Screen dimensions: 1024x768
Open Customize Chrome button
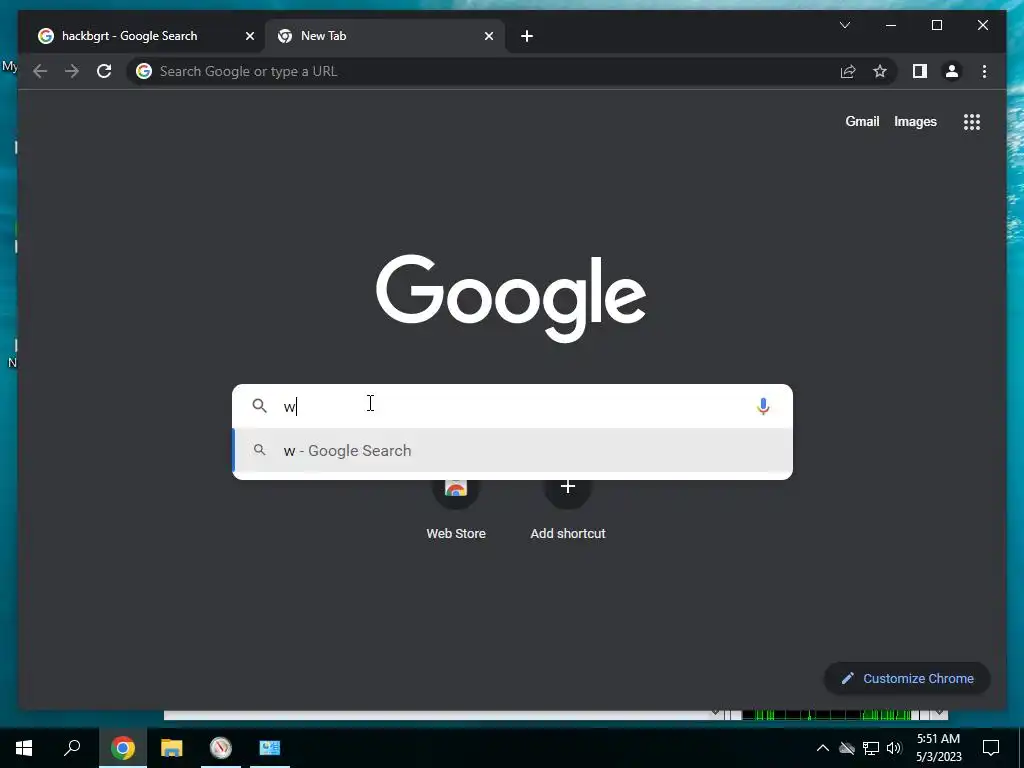(x=908, y=679)
